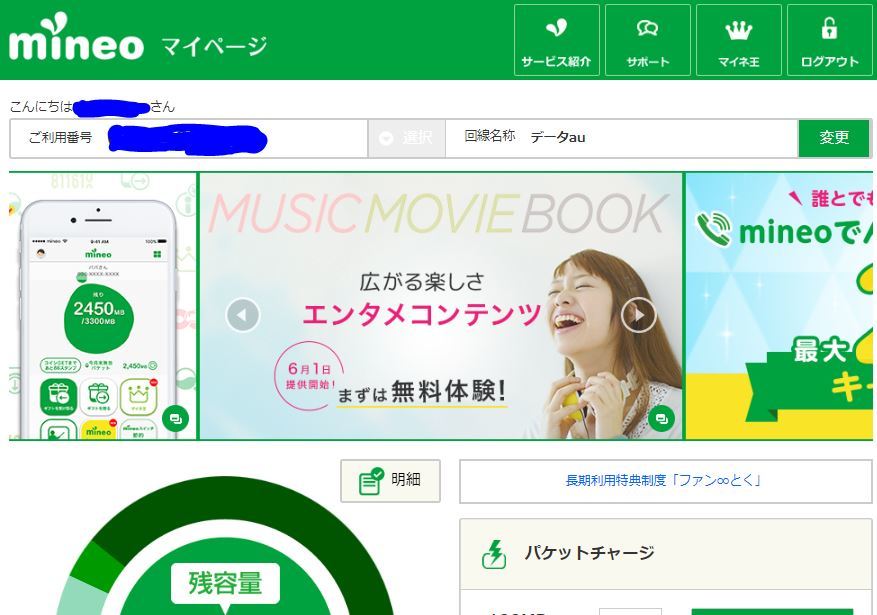Viewport: 877px width, 615px height.
Task: Click the phone icon on the right banner
Action: tap(713, 231)
